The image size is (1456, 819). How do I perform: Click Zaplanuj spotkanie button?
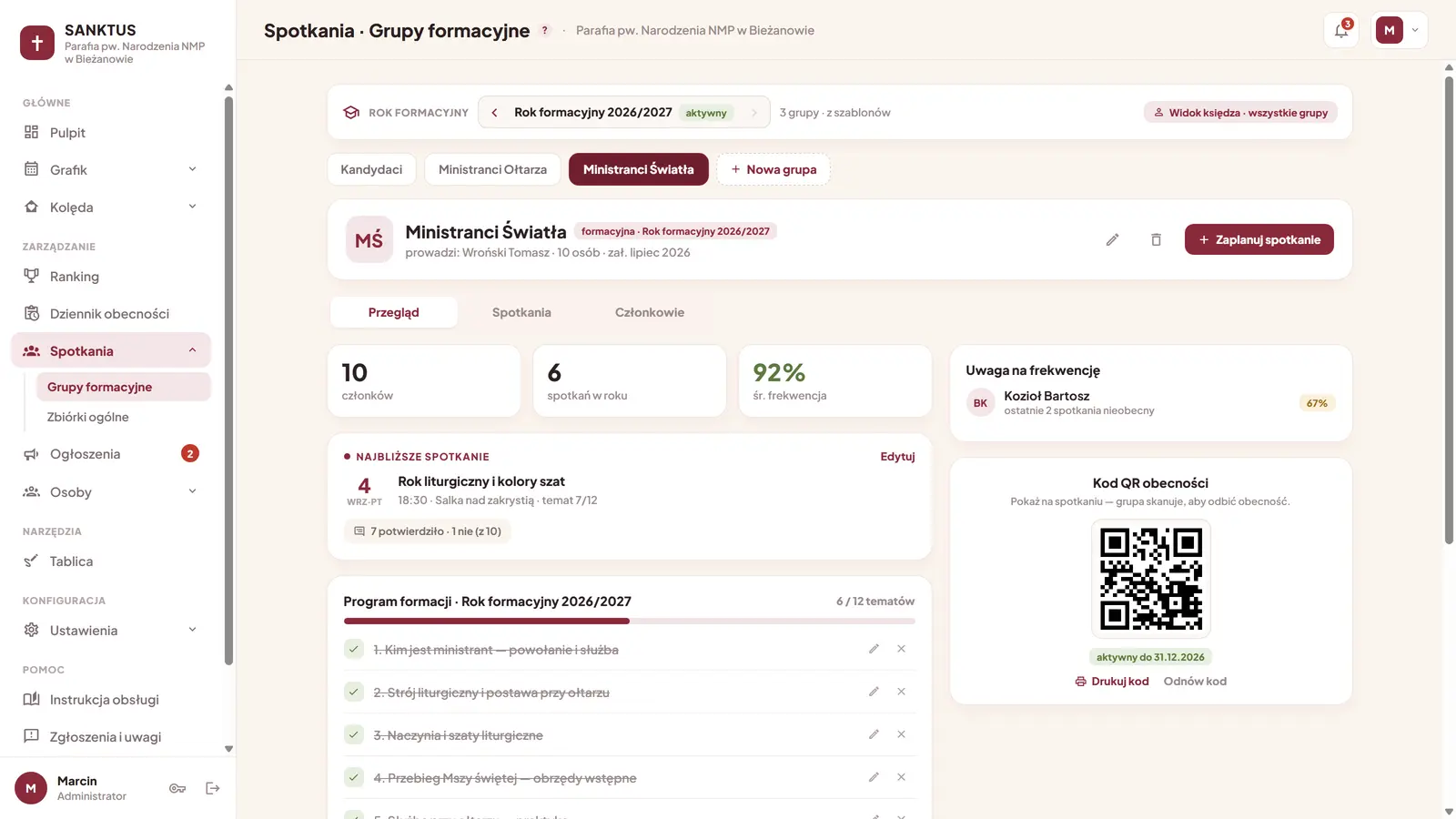click(x=1259, y=239)
